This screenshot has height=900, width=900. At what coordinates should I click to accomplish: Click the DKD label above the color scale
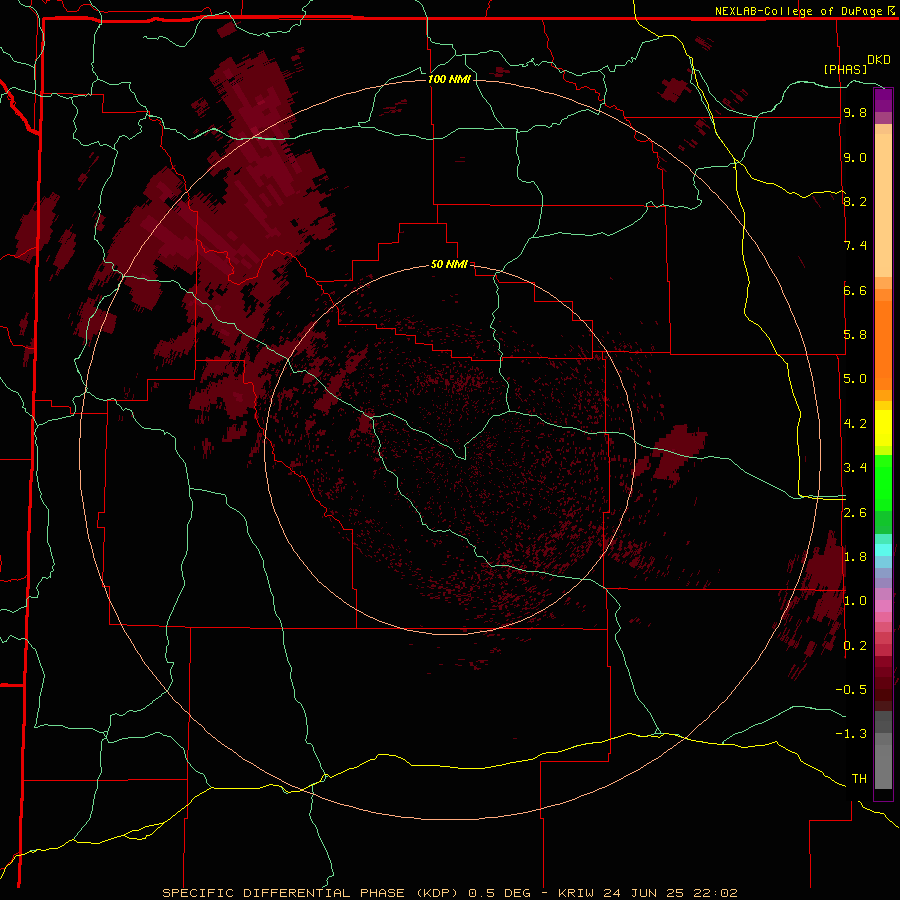[x=879, y=60]
